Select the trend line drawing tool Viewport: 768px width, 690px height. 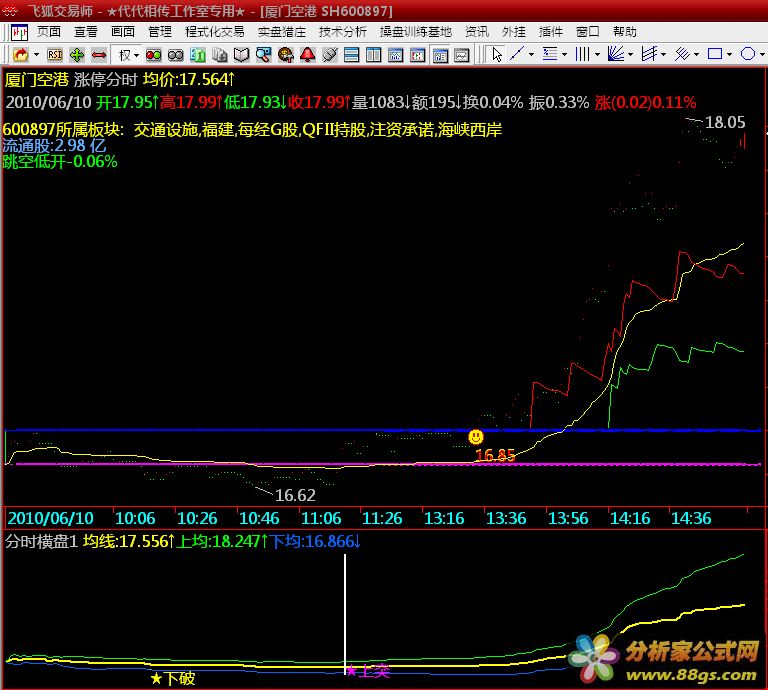520,54
